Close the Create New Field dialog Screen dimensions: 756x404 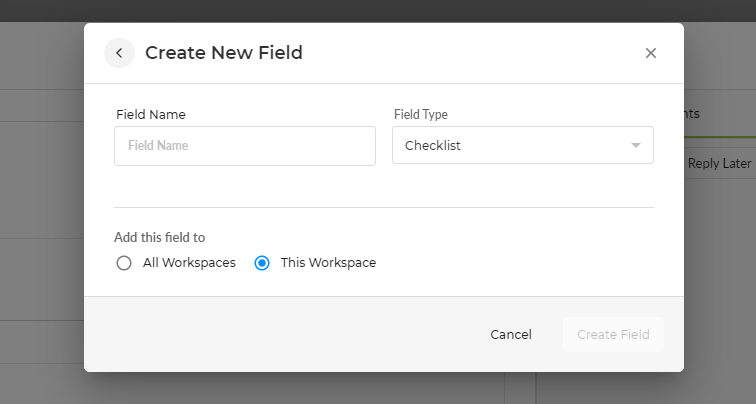pos(651,53)
